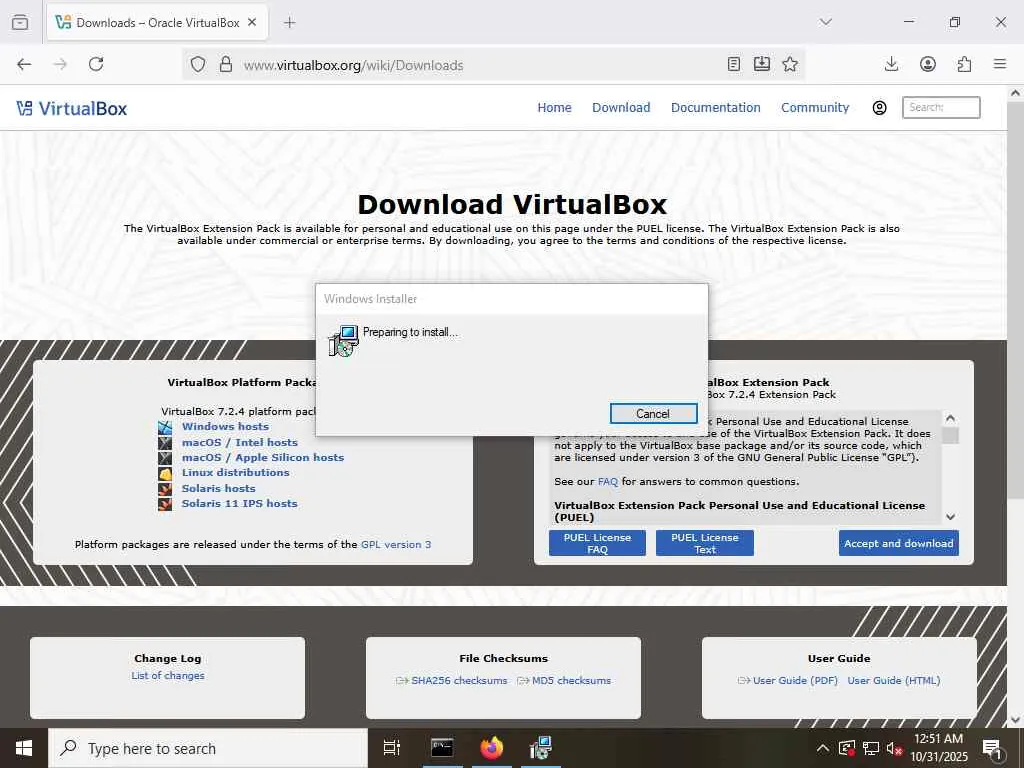Screen dimensions: 1024x768
Task: Open the Linux distributions link
Action: coord(235,472)
